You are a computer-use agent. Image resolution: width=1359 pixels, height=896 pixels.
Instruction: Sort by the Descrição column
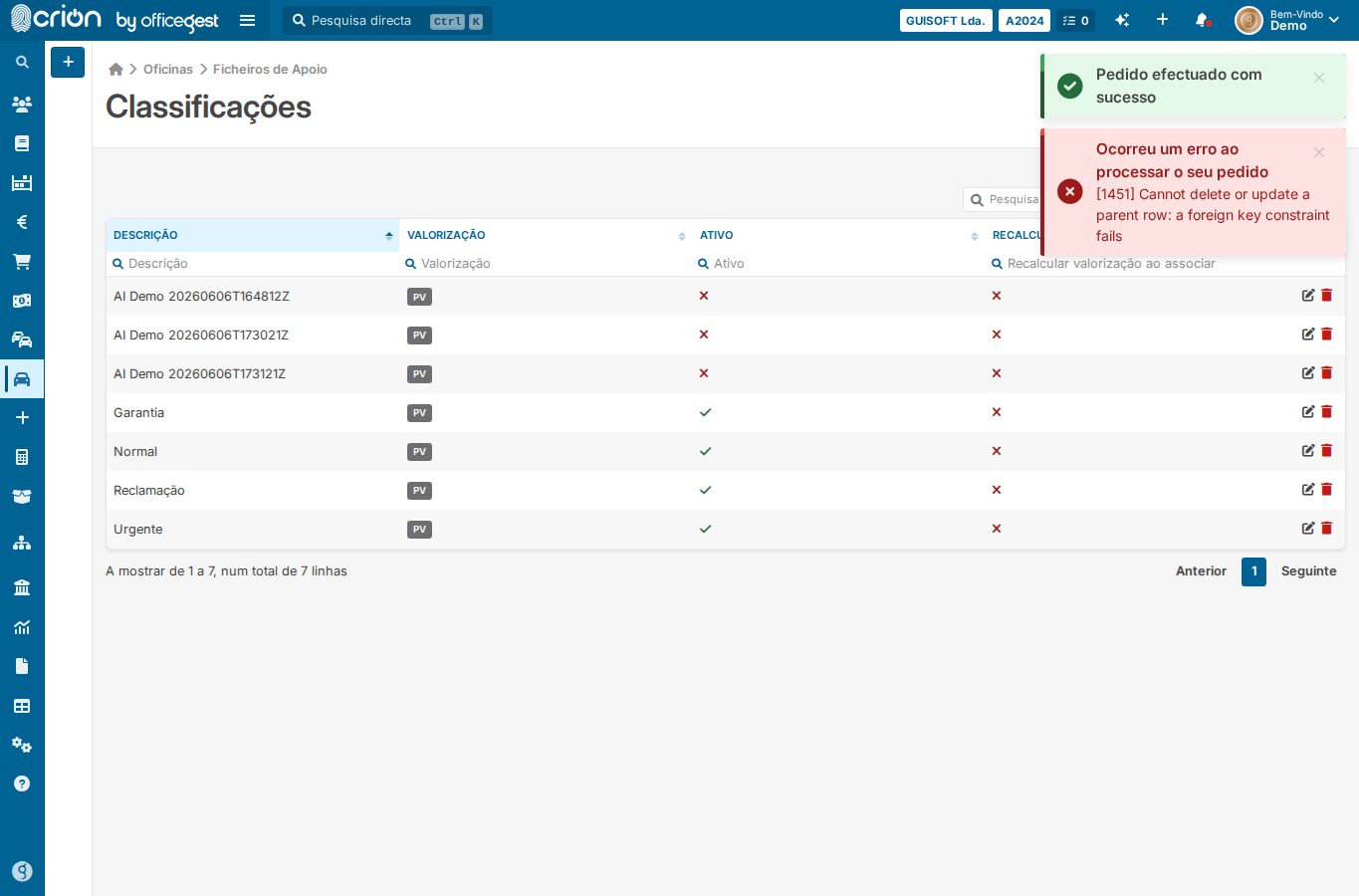253,235
